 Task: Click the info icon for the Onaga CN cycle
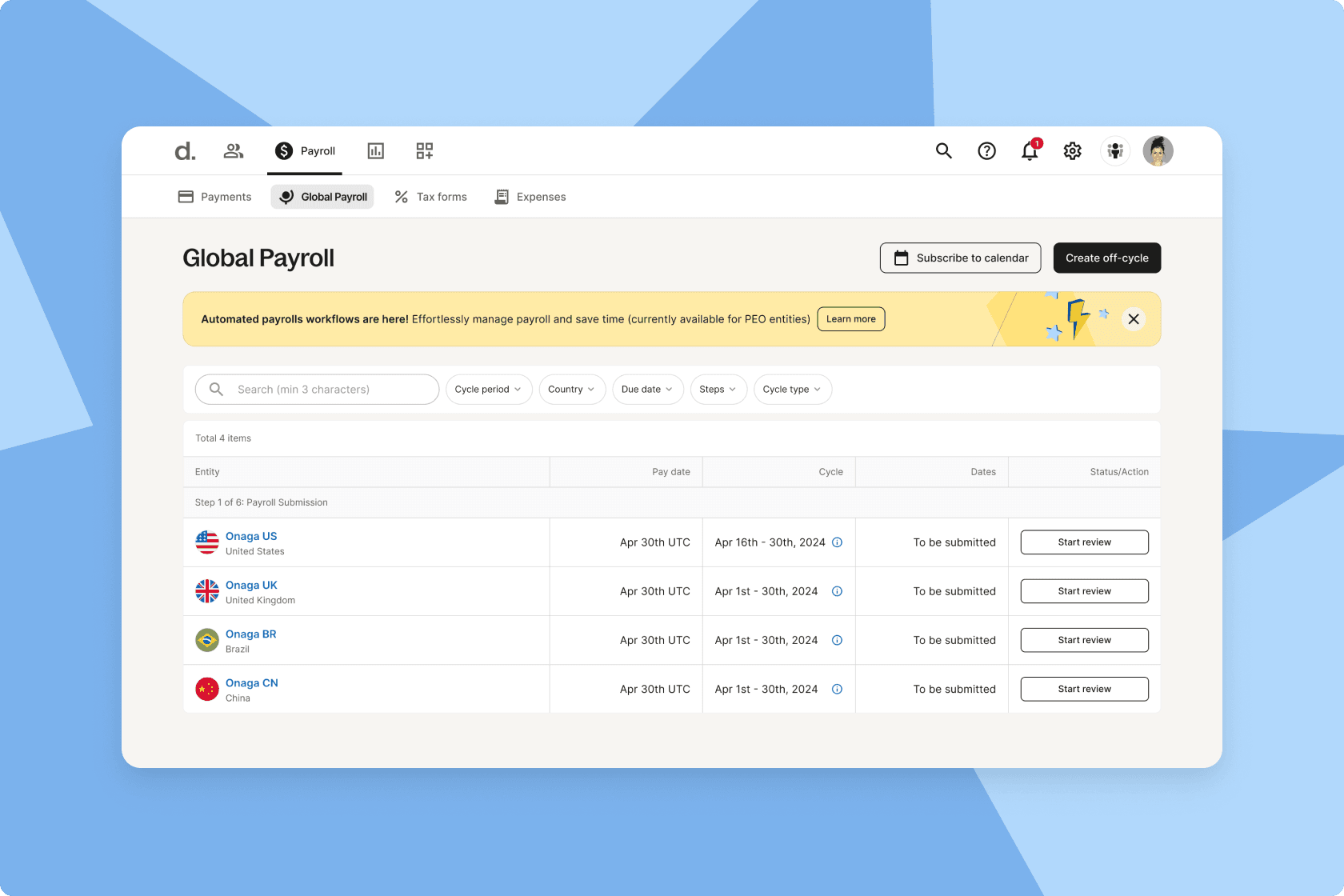click(838, 689)
